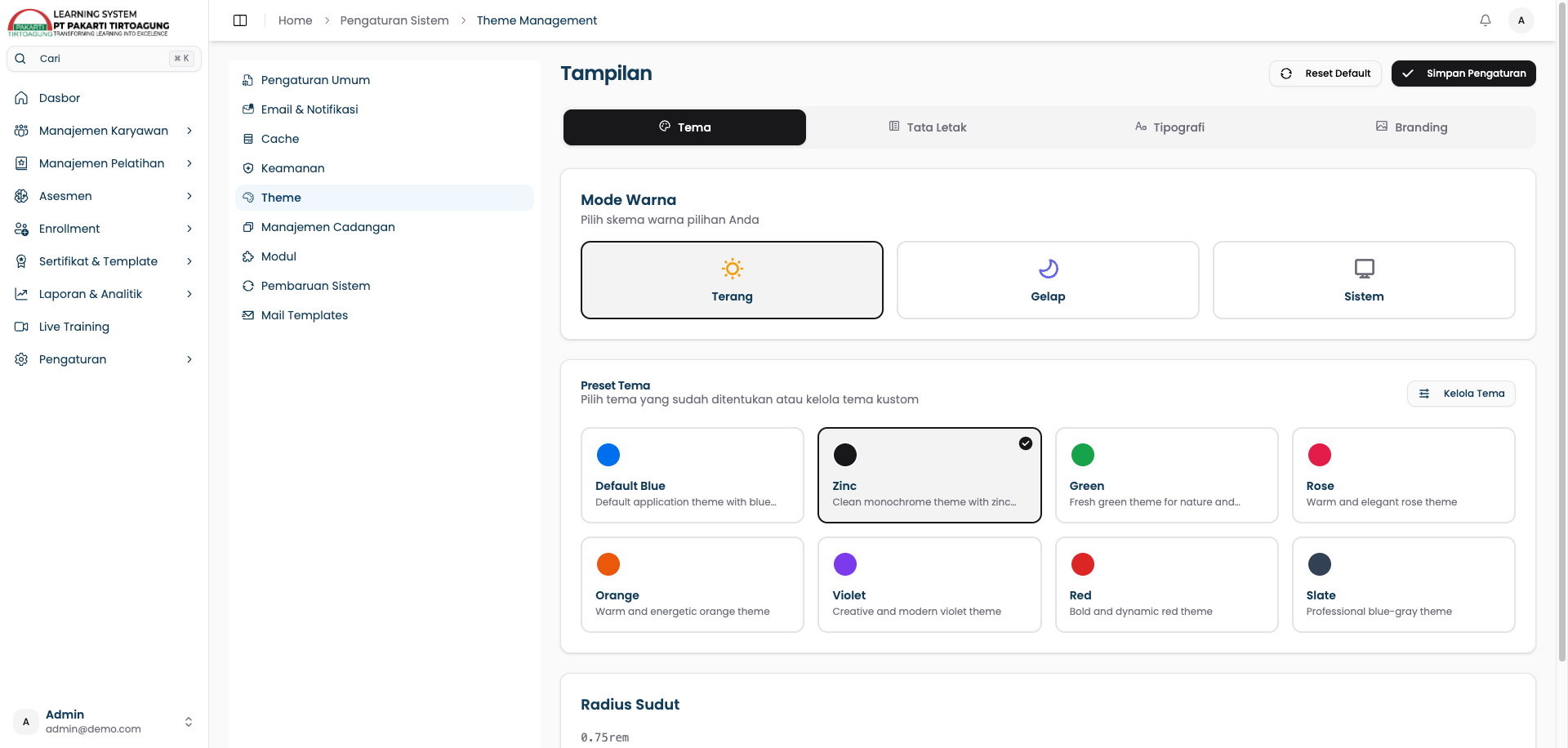Screen dimensions: 1568x748
Task: Click the moon icon for Gelap mode
Action: click(x=1048, y=269)
